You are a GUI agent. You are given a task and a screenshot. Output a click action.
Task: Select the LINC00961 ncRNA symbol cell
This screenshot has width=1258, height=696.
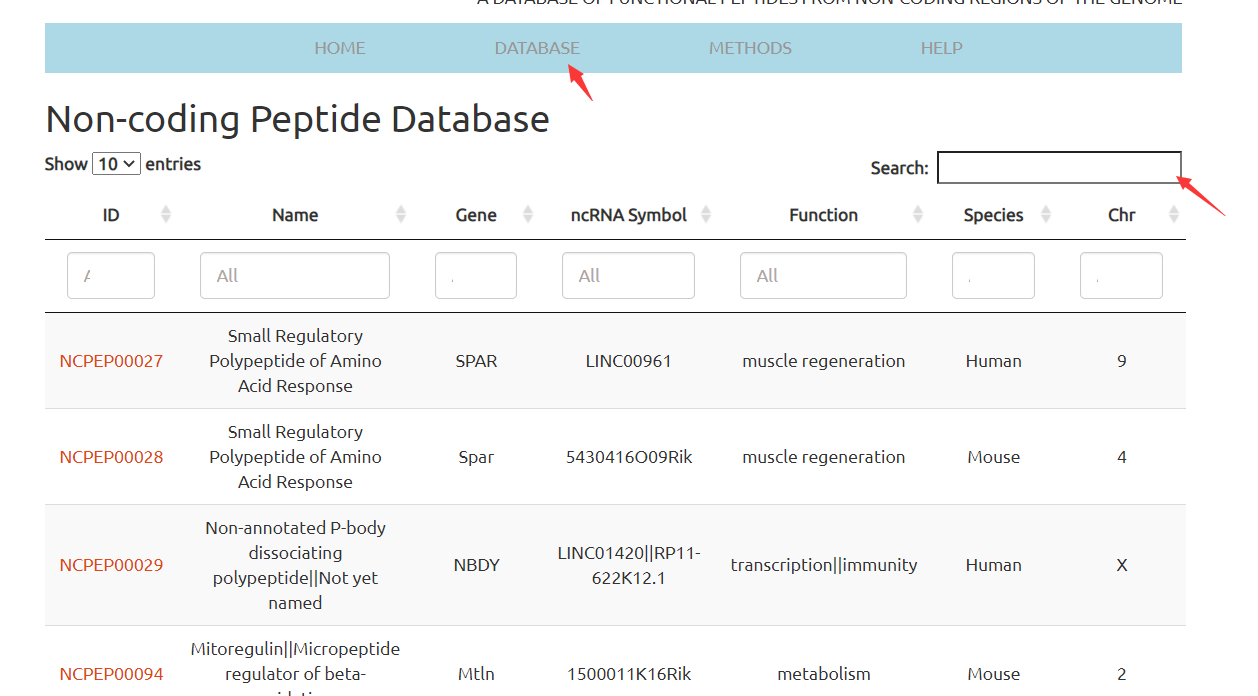[x=628, y=361]
